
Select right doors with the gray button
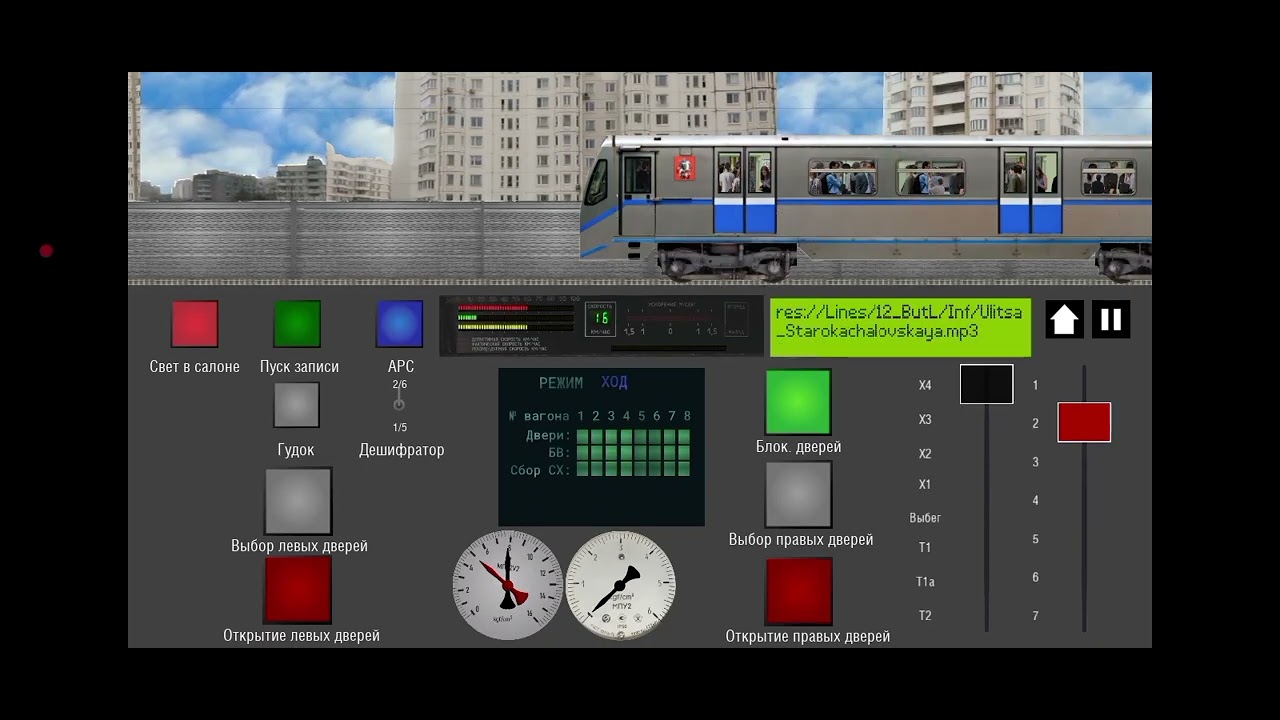click(x=799, y=494)
